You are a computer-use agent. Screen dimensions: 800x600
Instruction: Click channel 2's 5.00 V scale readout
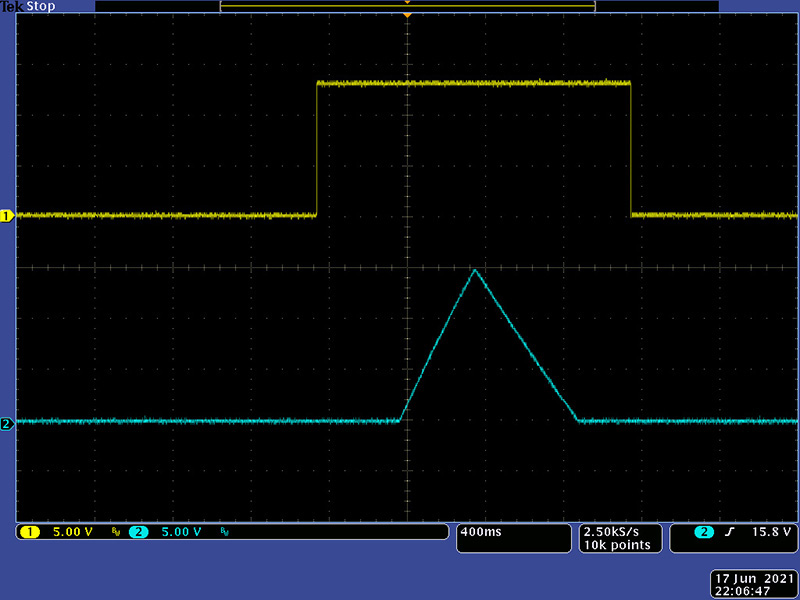(182, 532)
